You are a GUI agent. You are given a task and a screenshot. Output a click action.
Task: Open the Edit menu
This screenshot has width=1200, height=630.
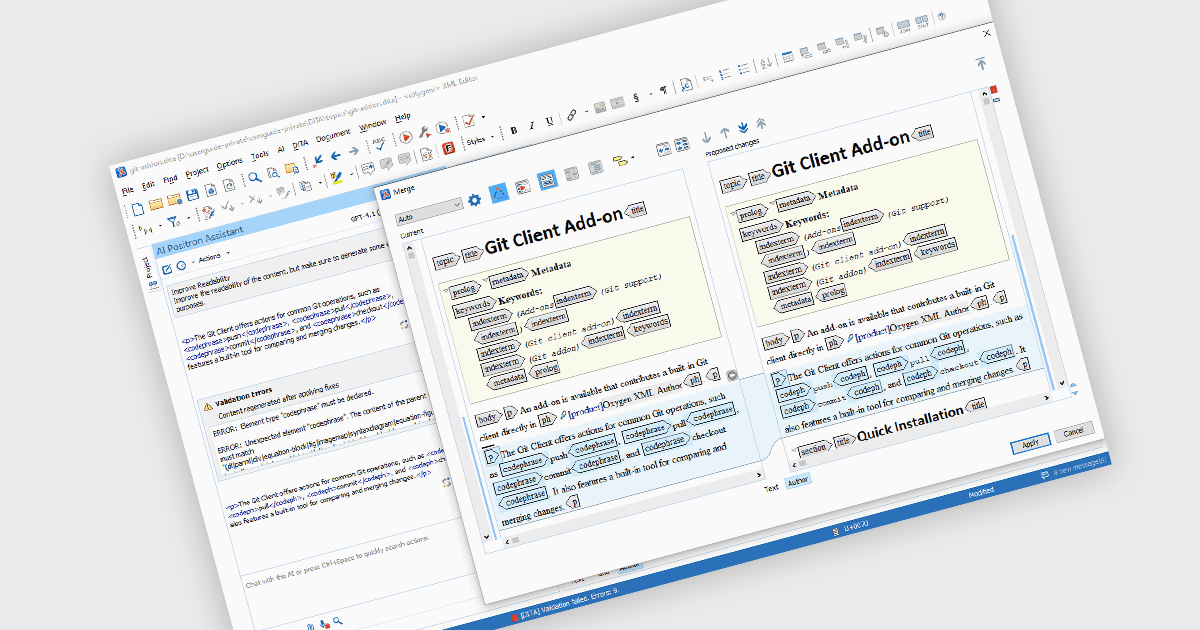tap(148, 185)
